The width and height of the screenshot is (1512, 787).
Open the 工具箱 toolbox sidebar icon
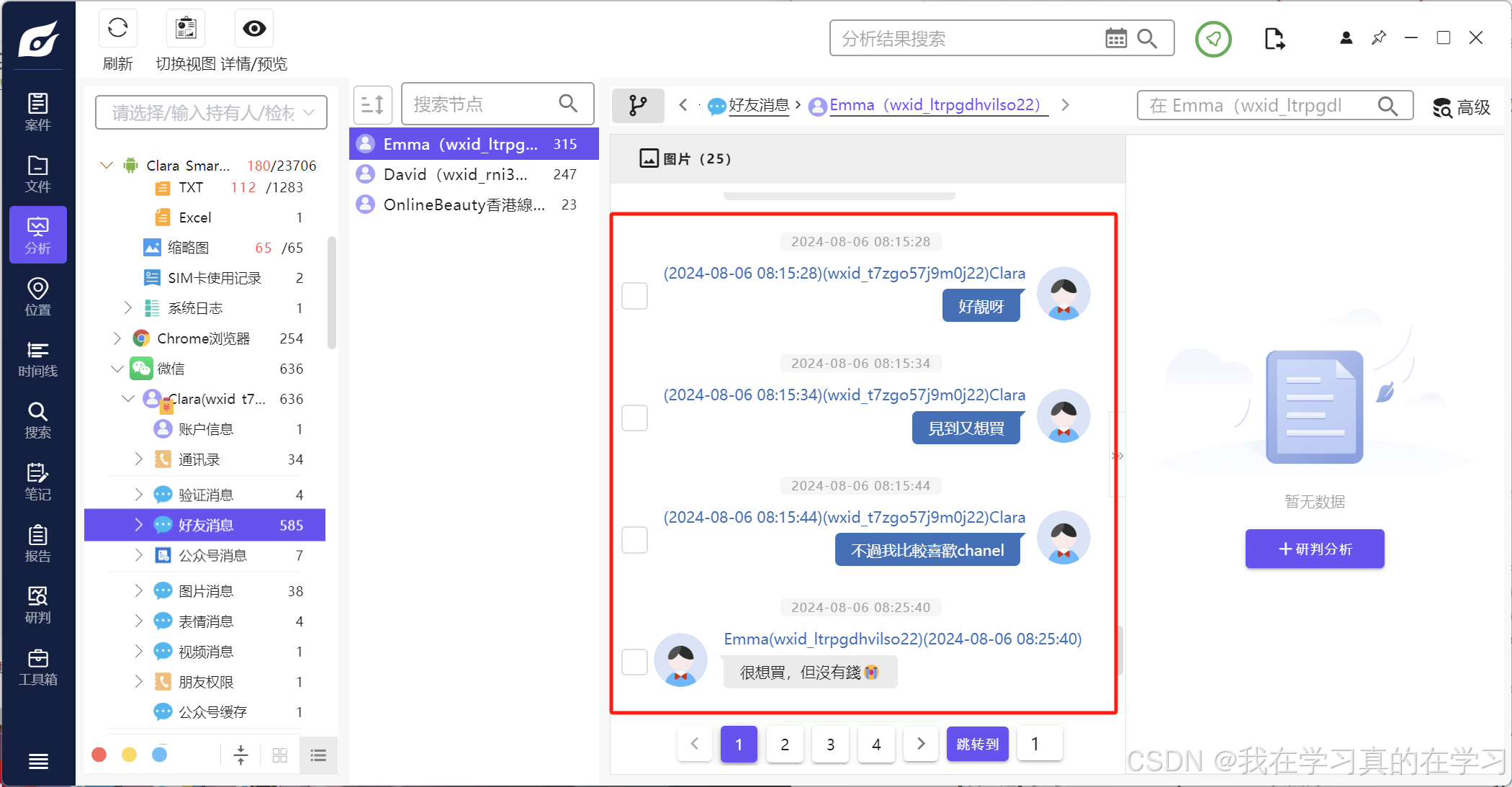point(37,667)
